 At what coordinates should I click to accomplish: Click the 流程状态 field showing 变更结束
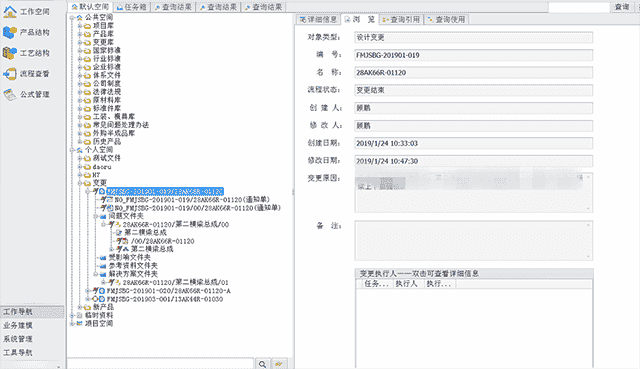[x=473, y=90]
